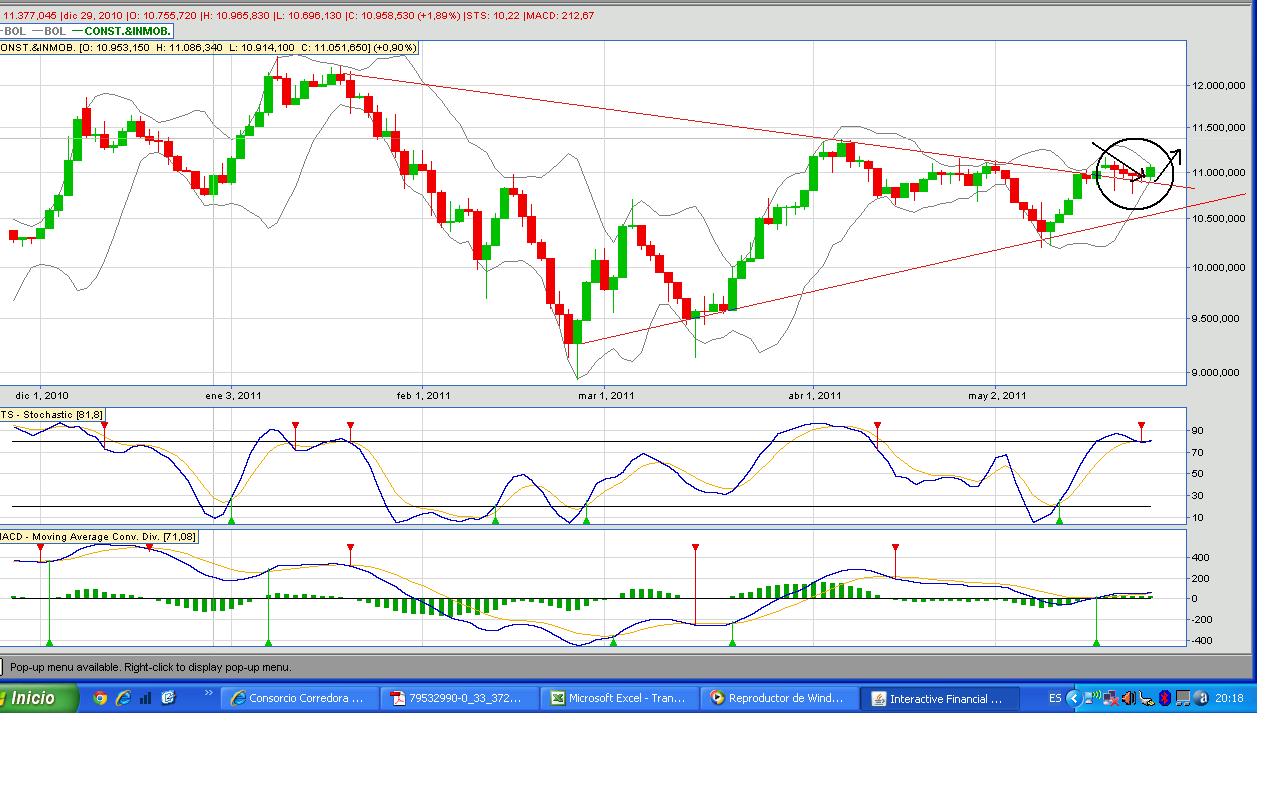The width and height of the screenshot is (1280, 800).
Task: Click the last green MACD buy marker
Action: [1096, 642]
